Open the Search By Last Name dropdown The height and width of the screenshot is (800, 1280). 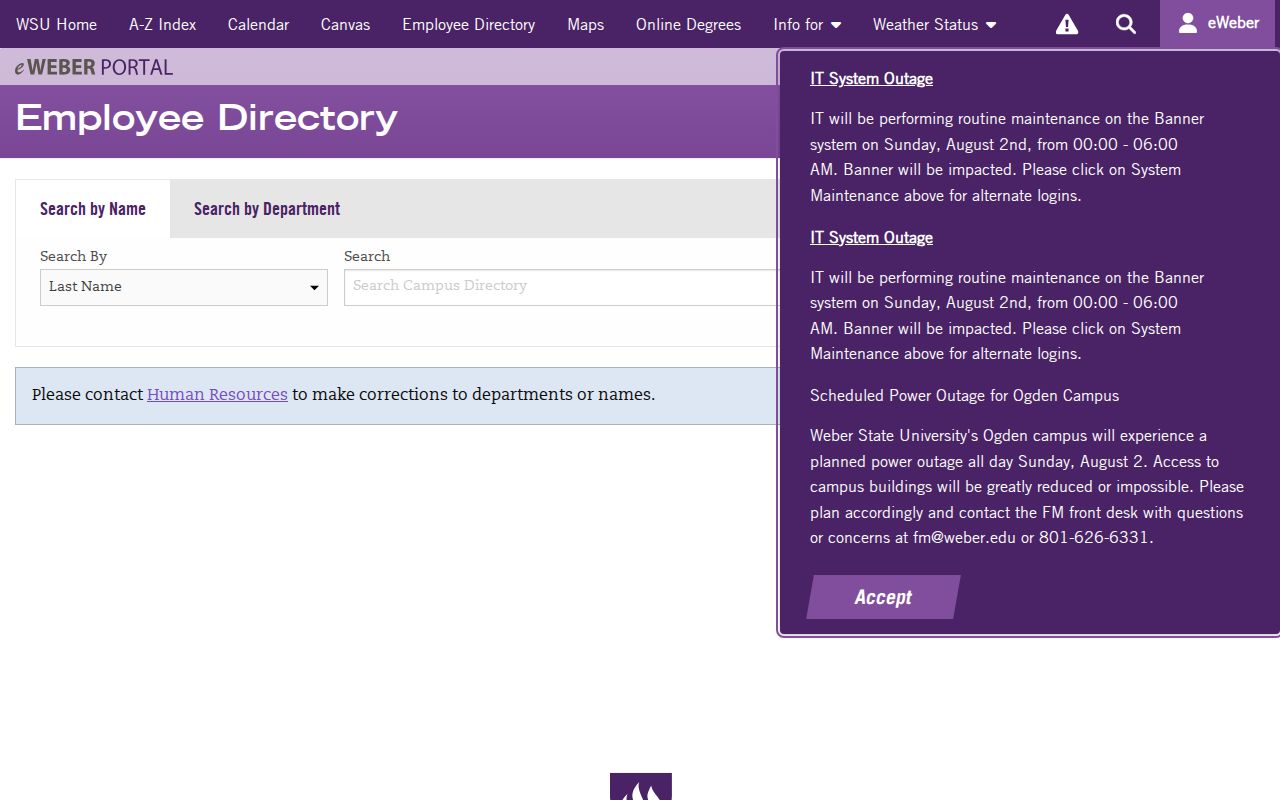coord(184,287)
